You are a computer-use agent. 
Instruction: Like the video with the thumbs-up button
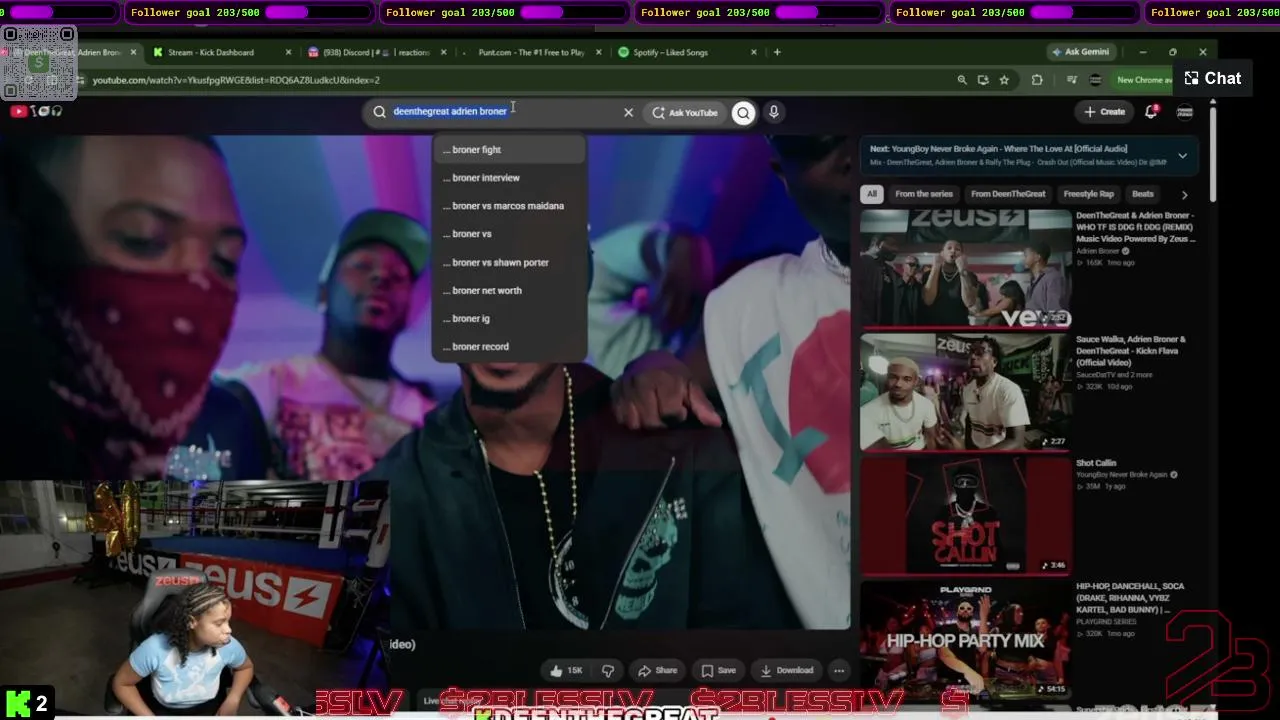(566, 670)
